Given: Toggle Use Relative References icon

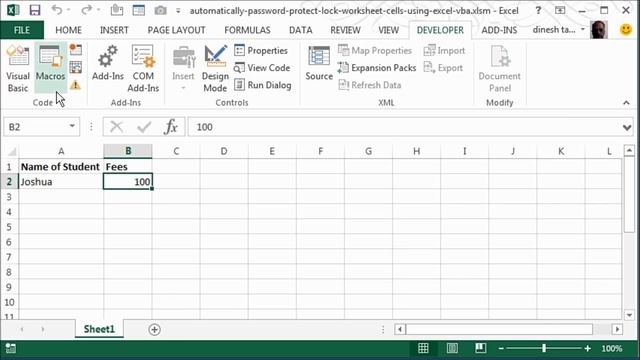Looking at the screenshot, I should [x=76, y=67].
